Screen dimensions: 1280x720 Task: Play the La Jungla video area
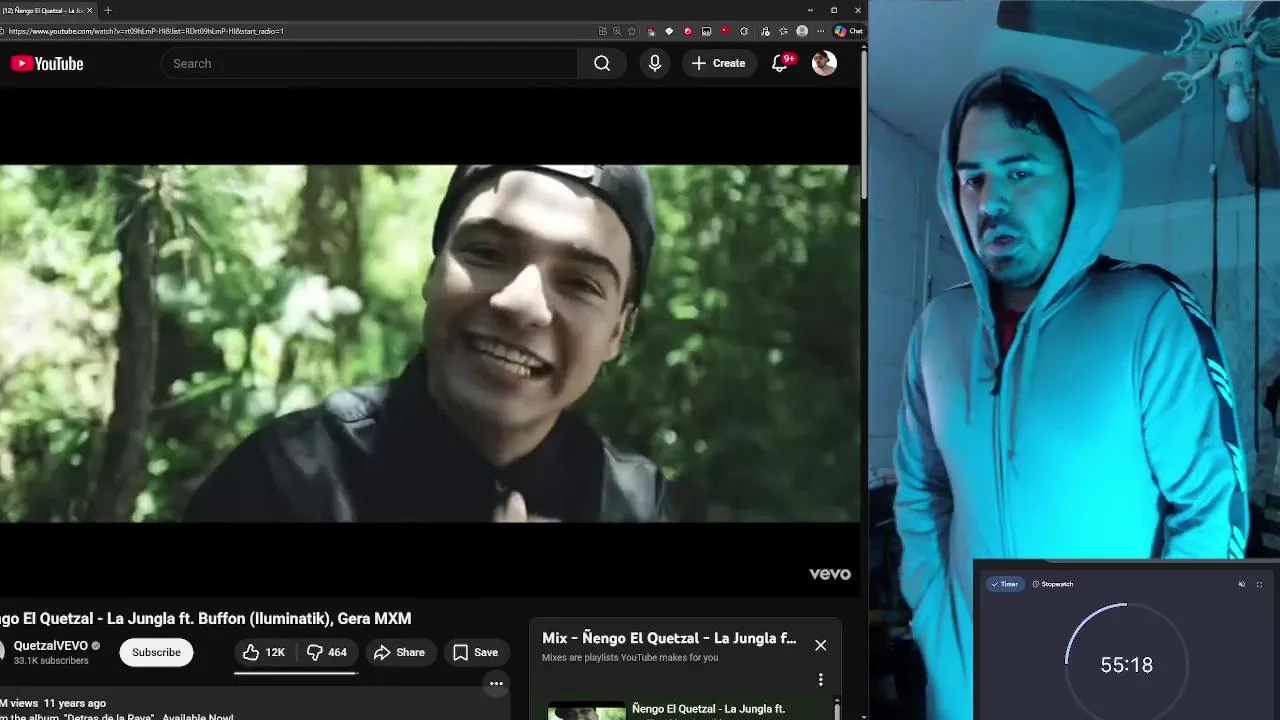pyautogui.click(x=430, y=343)
